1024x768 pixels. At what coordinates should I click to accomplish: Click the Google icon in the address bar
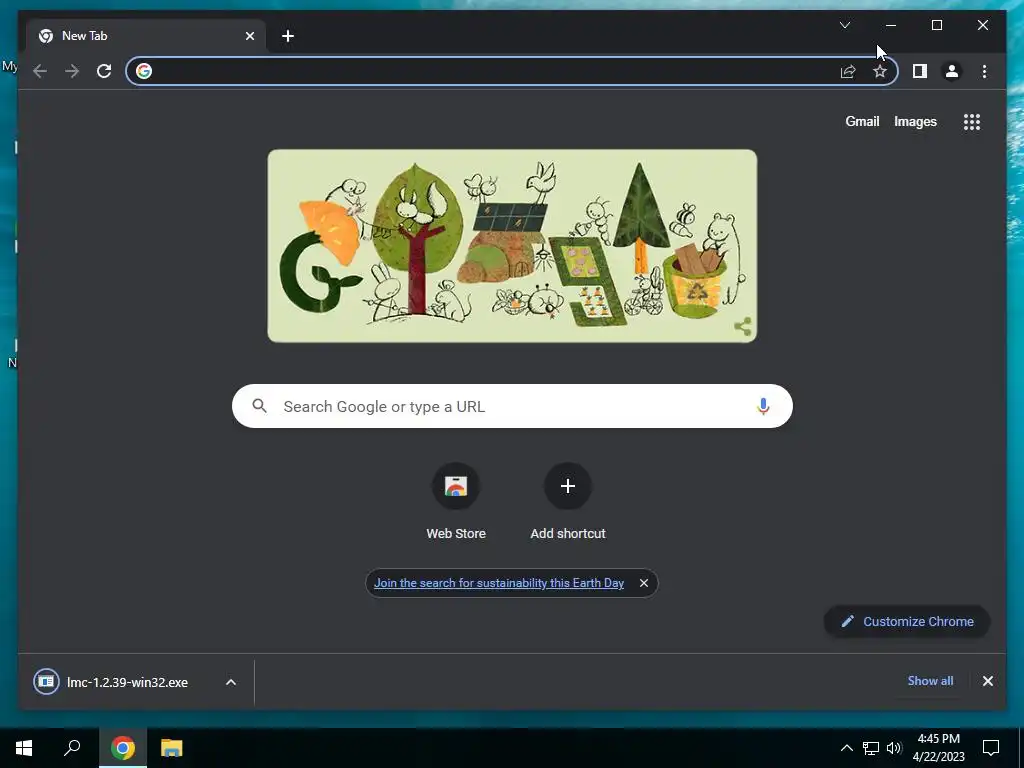tap(144, 71)
